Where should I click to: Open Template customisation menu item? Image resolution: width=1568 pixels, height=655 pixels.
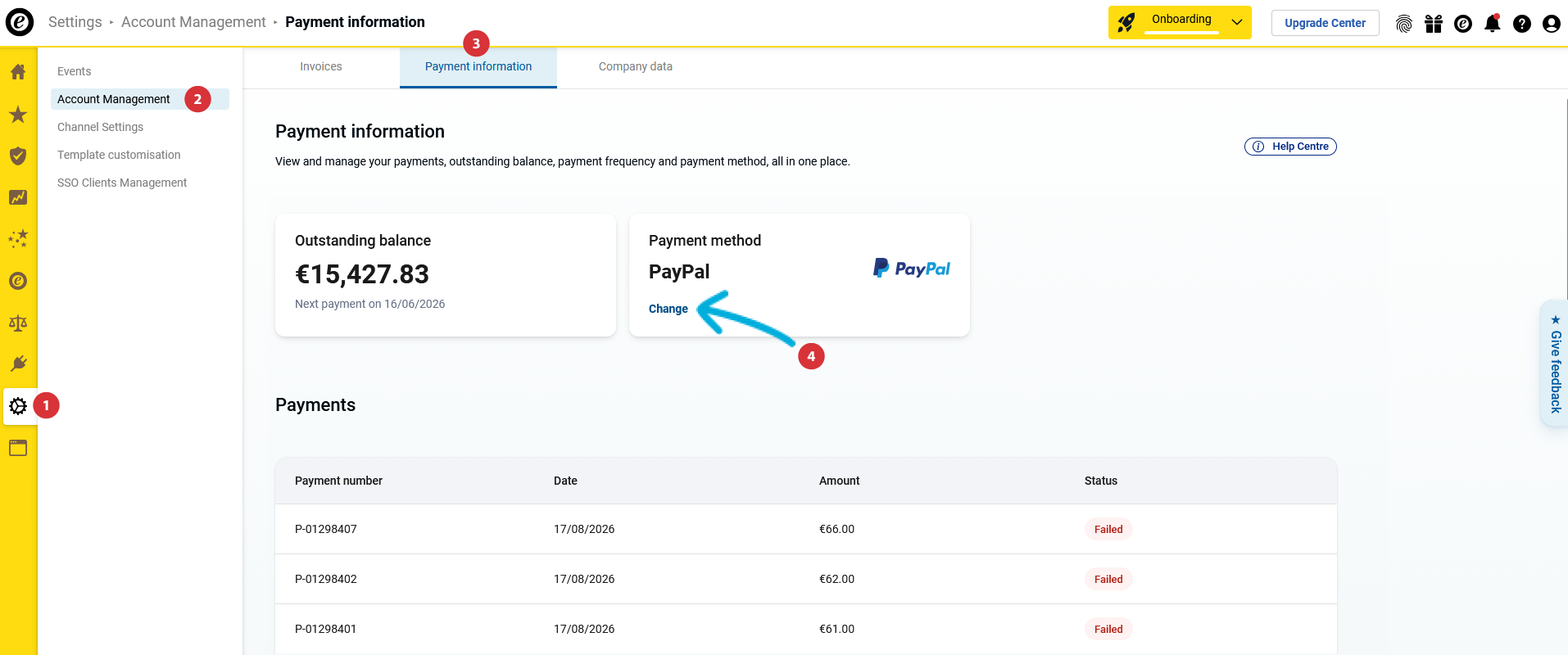pos(119,155)
